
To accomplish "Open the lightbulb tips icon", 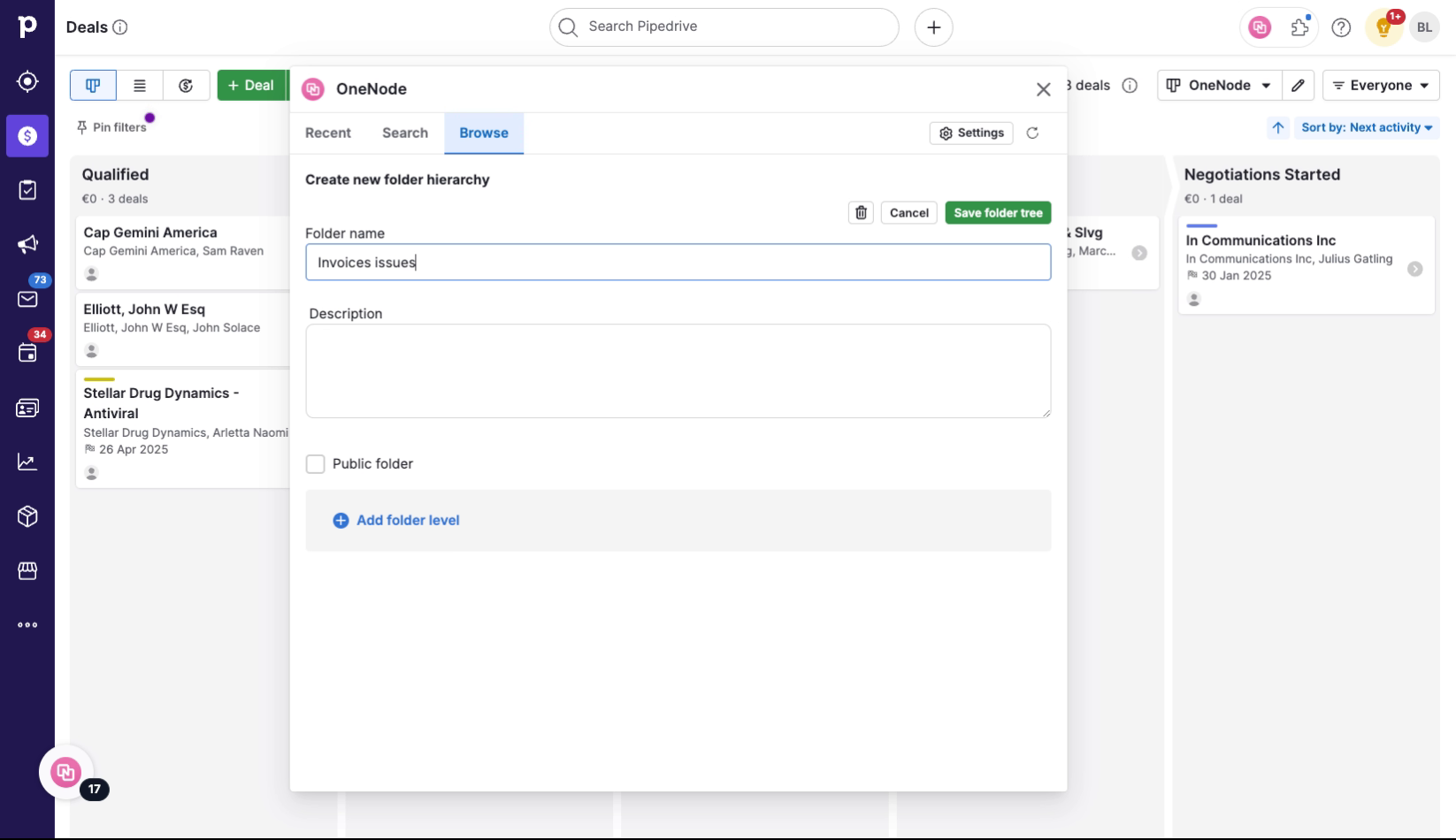I will click(x=1383, y=27).
